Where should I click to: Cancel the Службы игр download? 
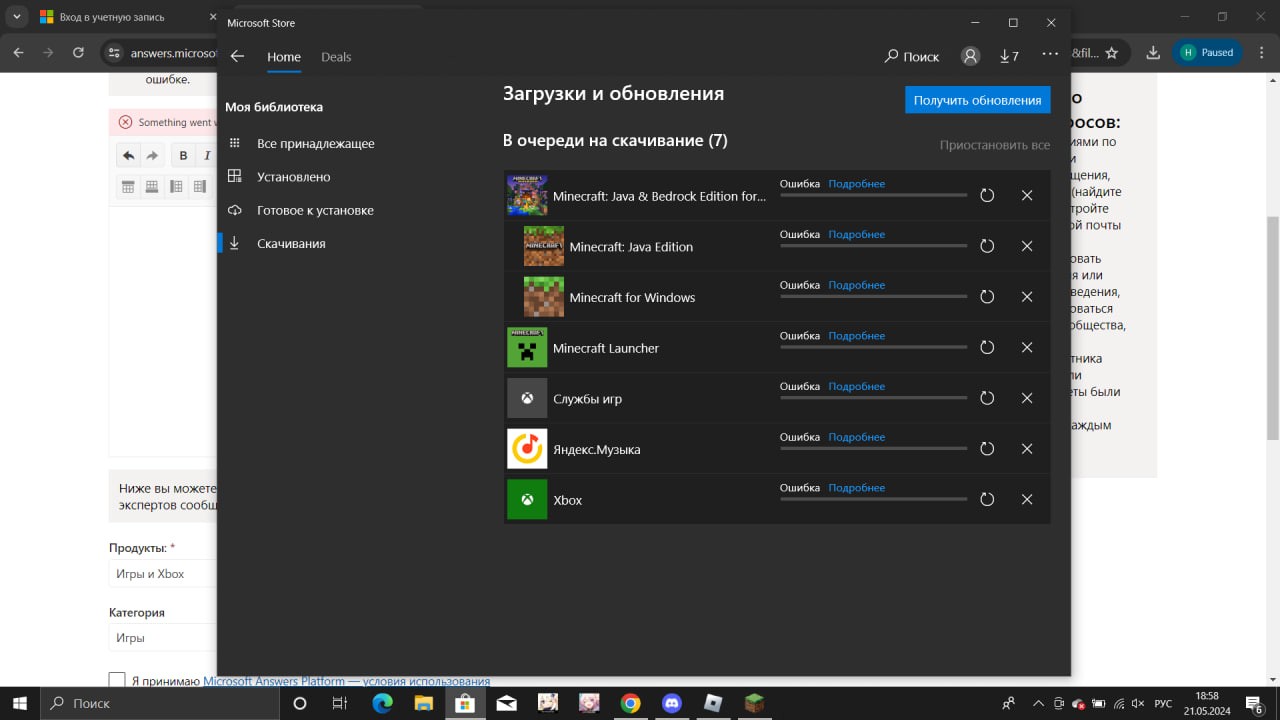point(1027,398)
